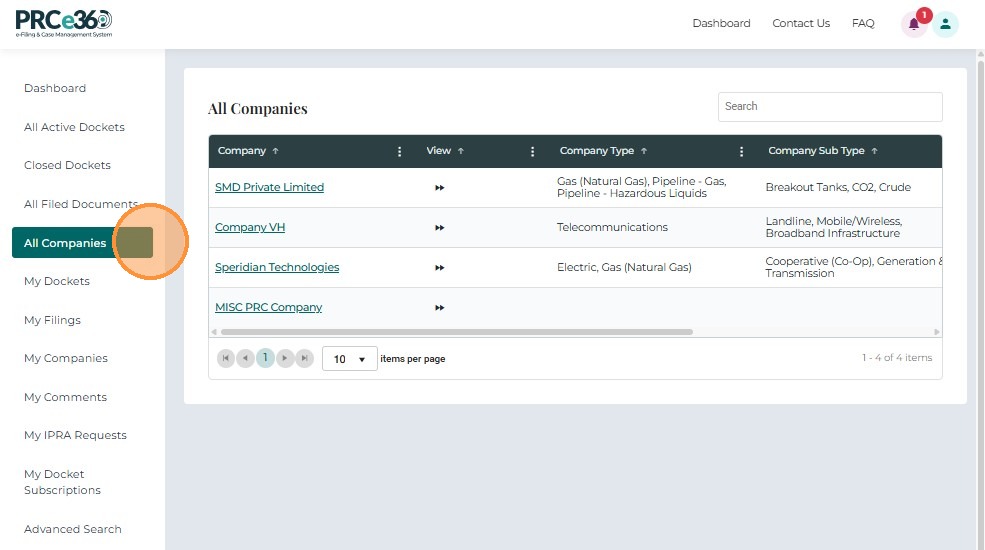Click the PRCe360 logo

64,24
